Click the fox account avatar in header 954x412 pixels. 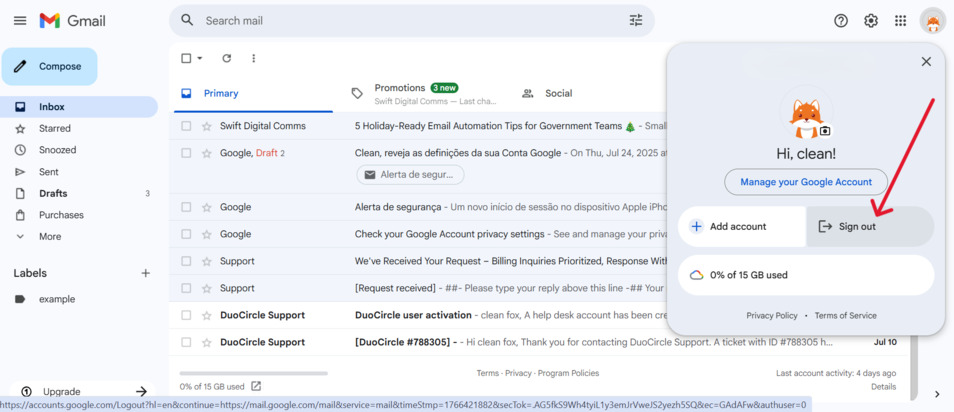[x=933, y=21]
